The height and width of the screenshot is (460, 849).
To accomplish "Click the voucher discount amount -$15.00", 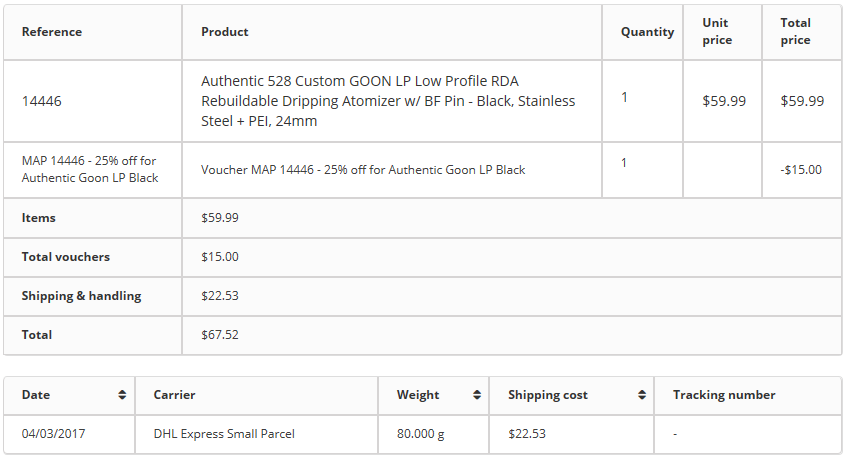I will click(x=801, y=170).
